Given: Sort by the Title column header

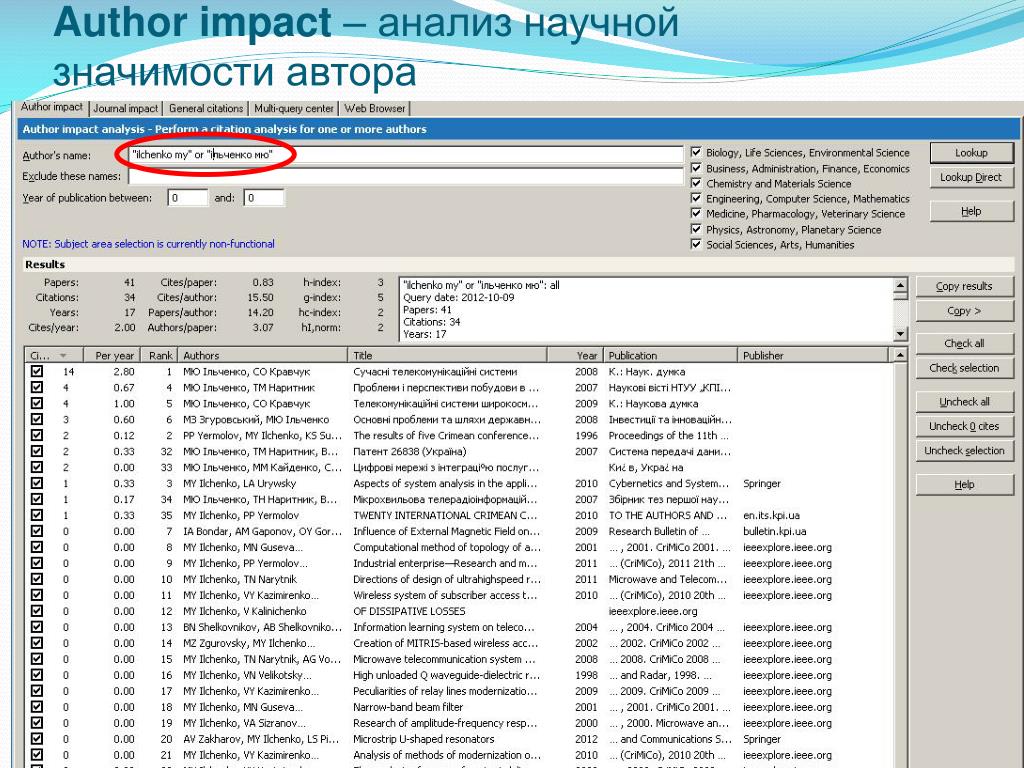Looking at the screenshot, I should point(447,356).
